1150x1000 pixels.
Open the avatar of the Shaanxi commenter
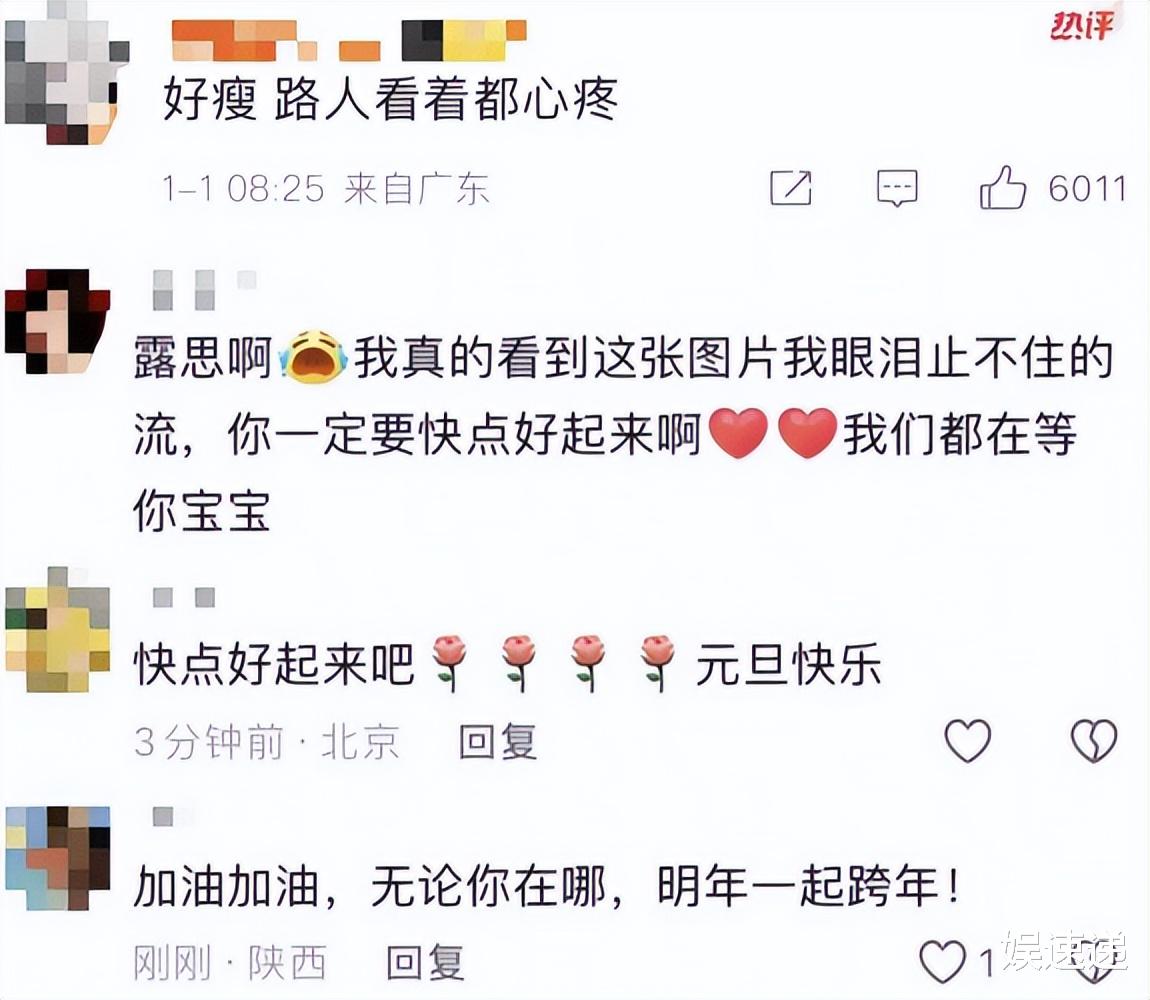pyautogui.click(x=57, y=857)
